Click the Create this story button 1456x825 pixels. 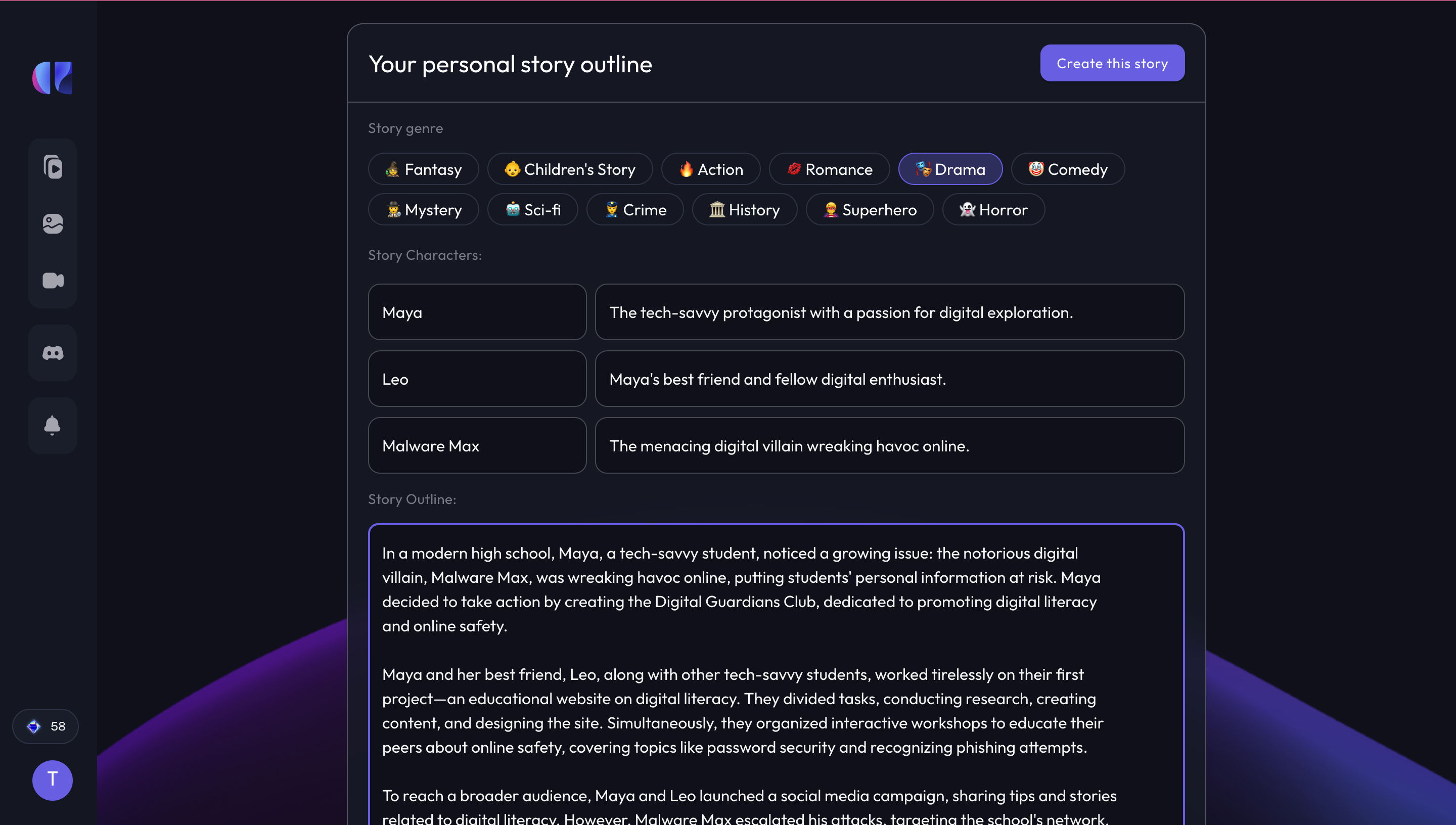[x=1112, y=63]
